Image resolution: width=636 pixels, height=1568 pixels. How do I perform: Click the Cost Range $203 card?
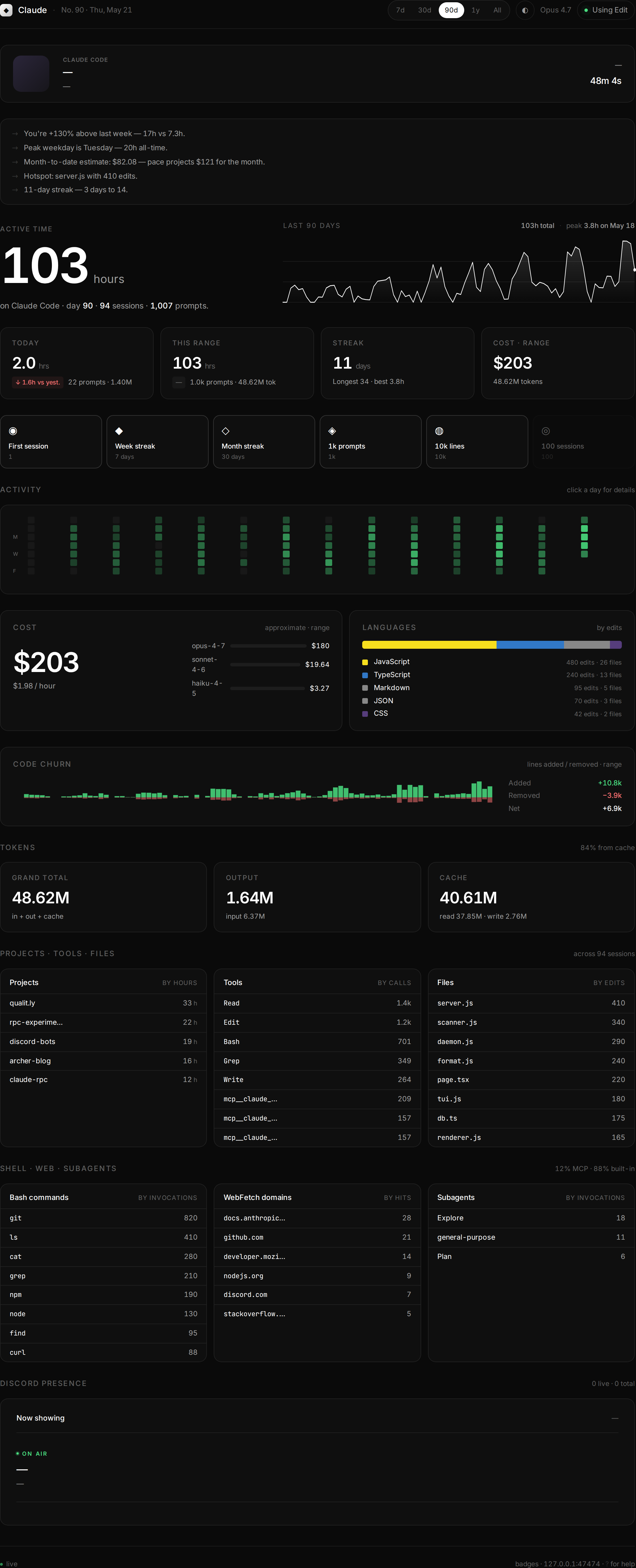[x=558, y=364]
